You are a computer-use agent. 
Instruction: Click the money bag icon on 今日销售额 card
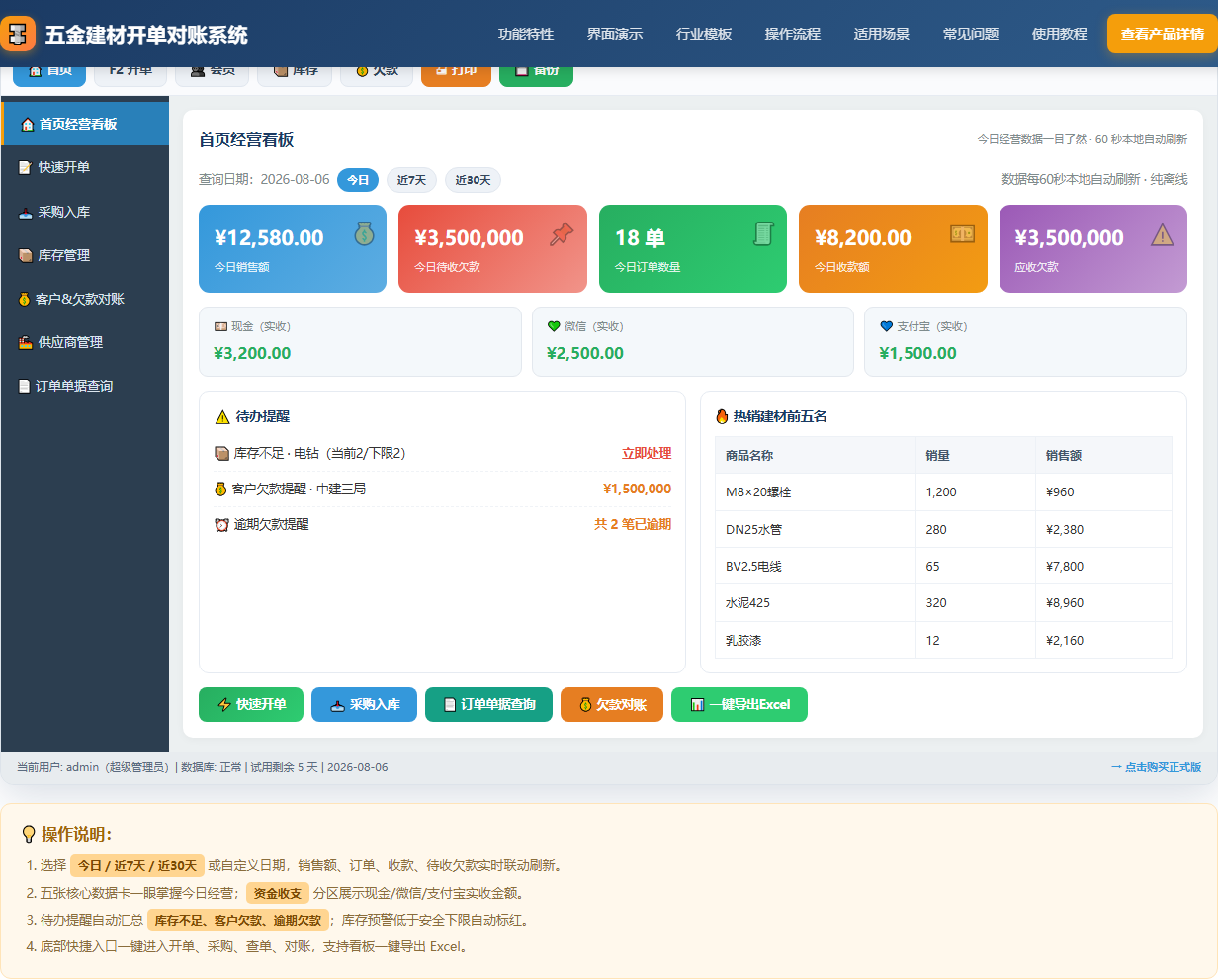coord(365,233)
